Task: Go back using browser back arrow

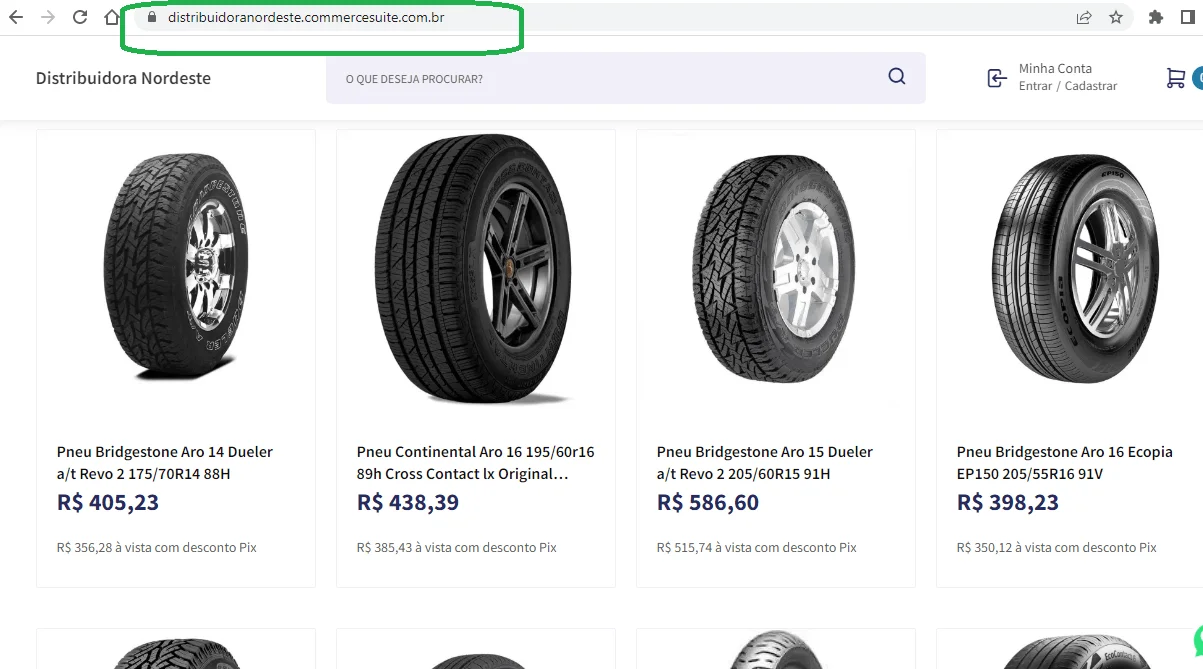Action: coord(16,18)
